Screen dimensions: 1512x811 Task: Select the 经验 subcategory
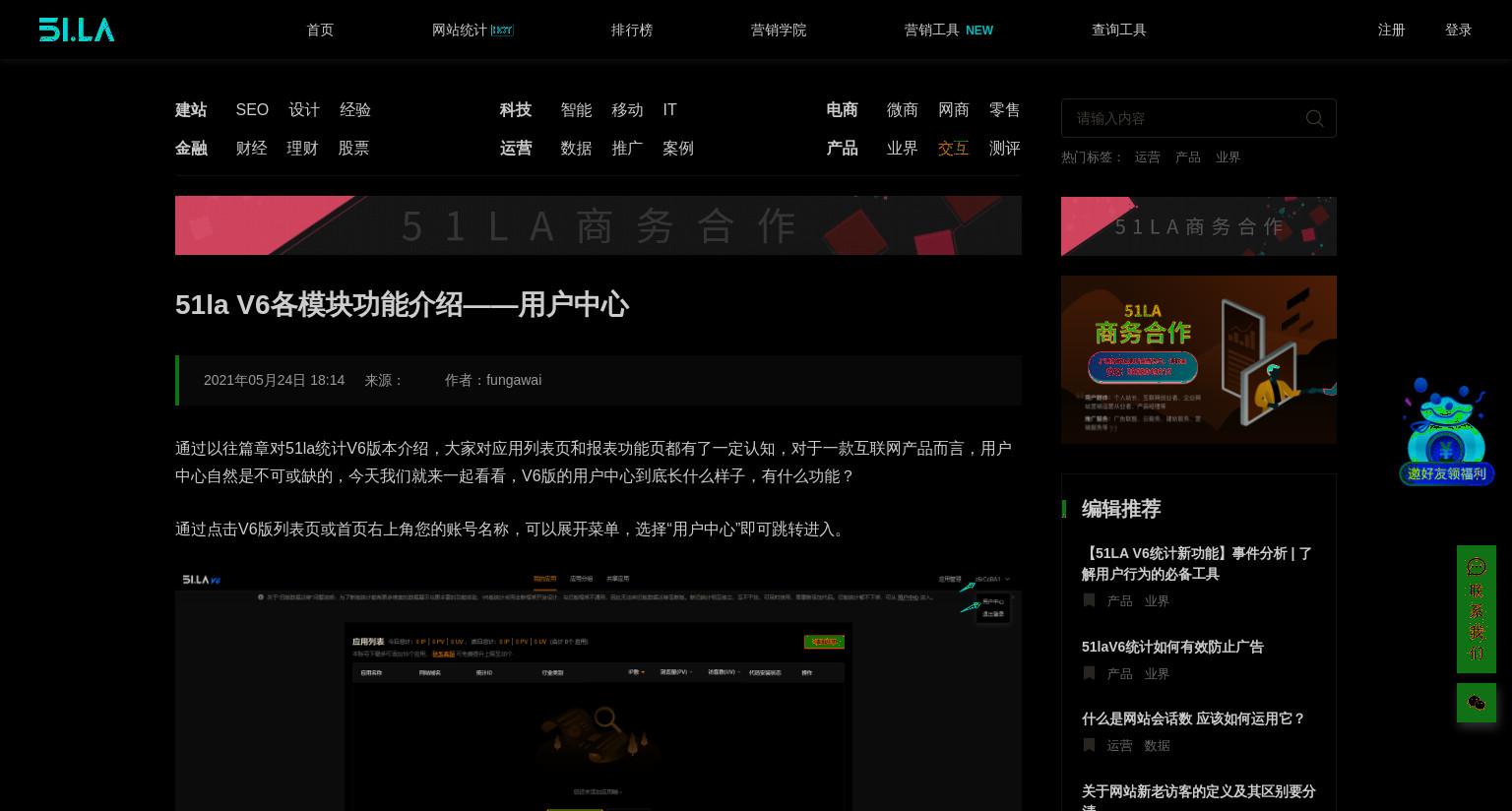pos(355,109)
